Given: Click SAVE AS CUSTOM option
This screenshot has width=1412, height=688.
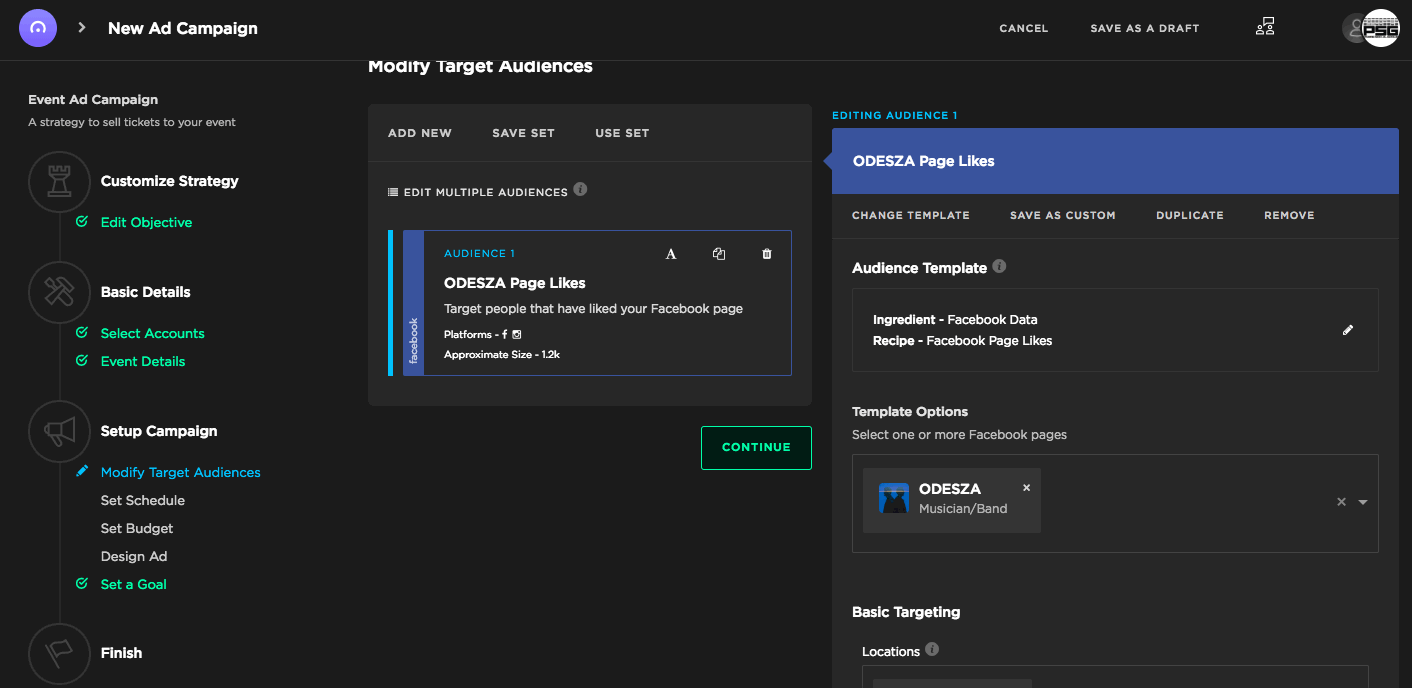Looking at the screenshot, I should coord(1063,215).
